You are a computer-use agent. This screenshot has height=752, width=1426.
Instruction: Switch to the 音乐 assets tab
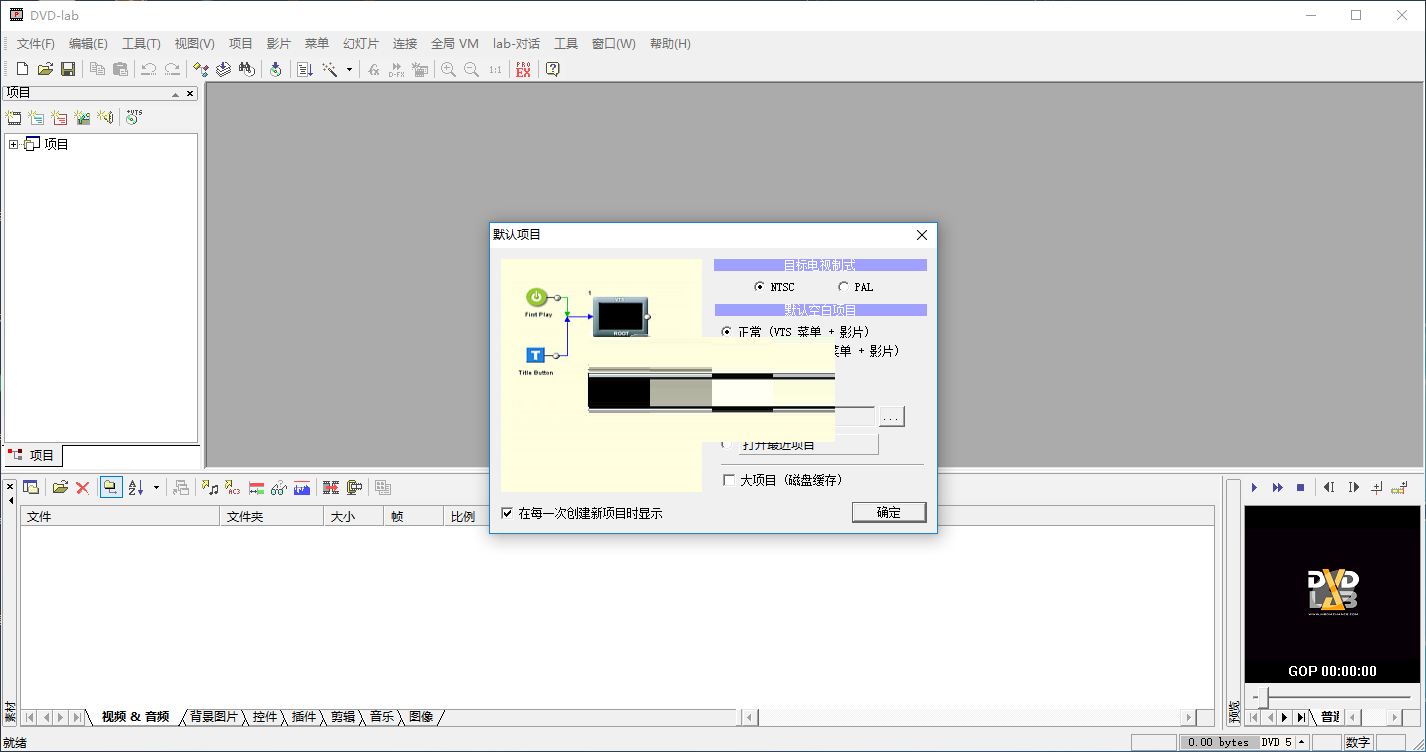coord(381,717)
